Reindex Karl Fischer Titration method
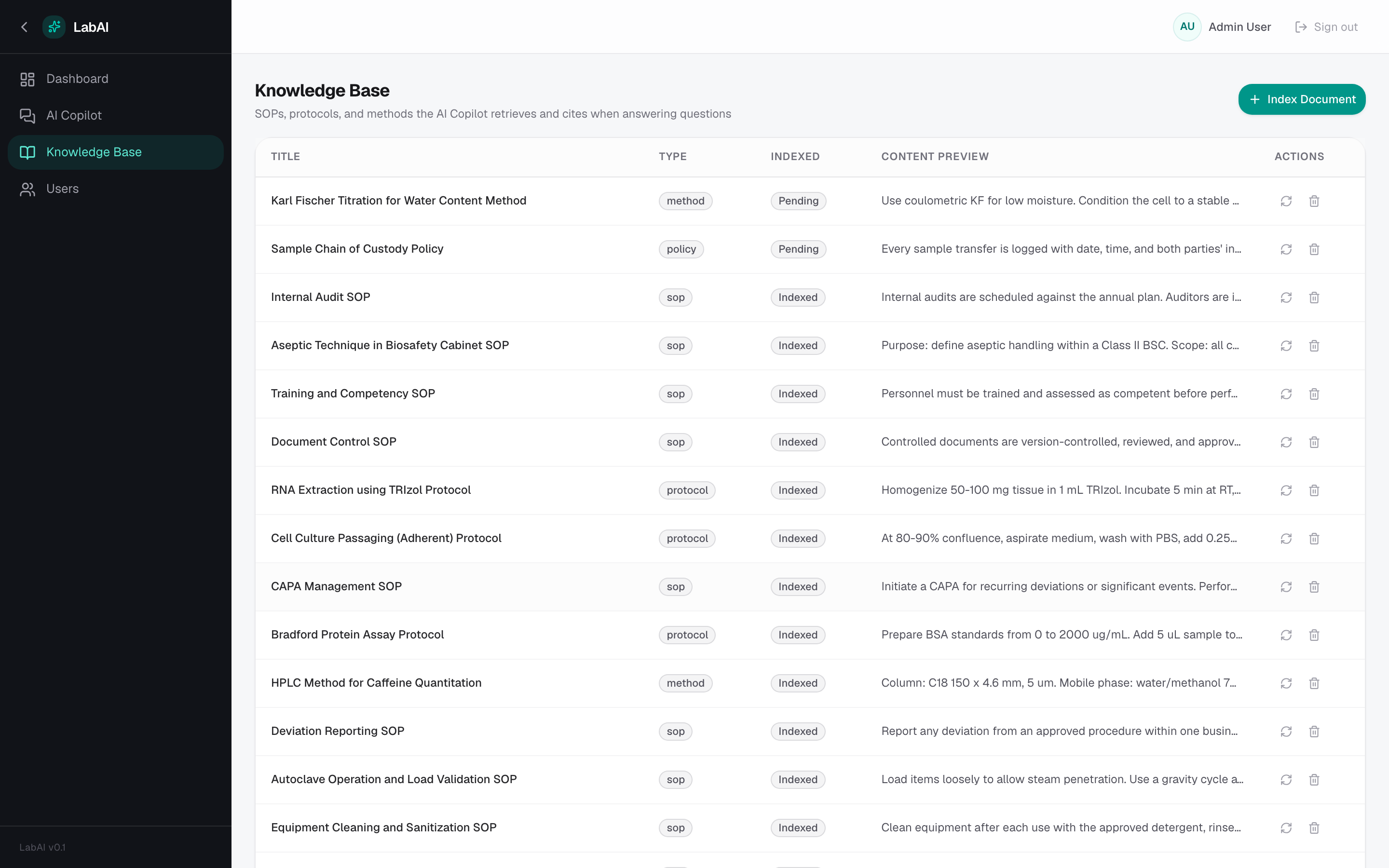 coord(1286,201)
